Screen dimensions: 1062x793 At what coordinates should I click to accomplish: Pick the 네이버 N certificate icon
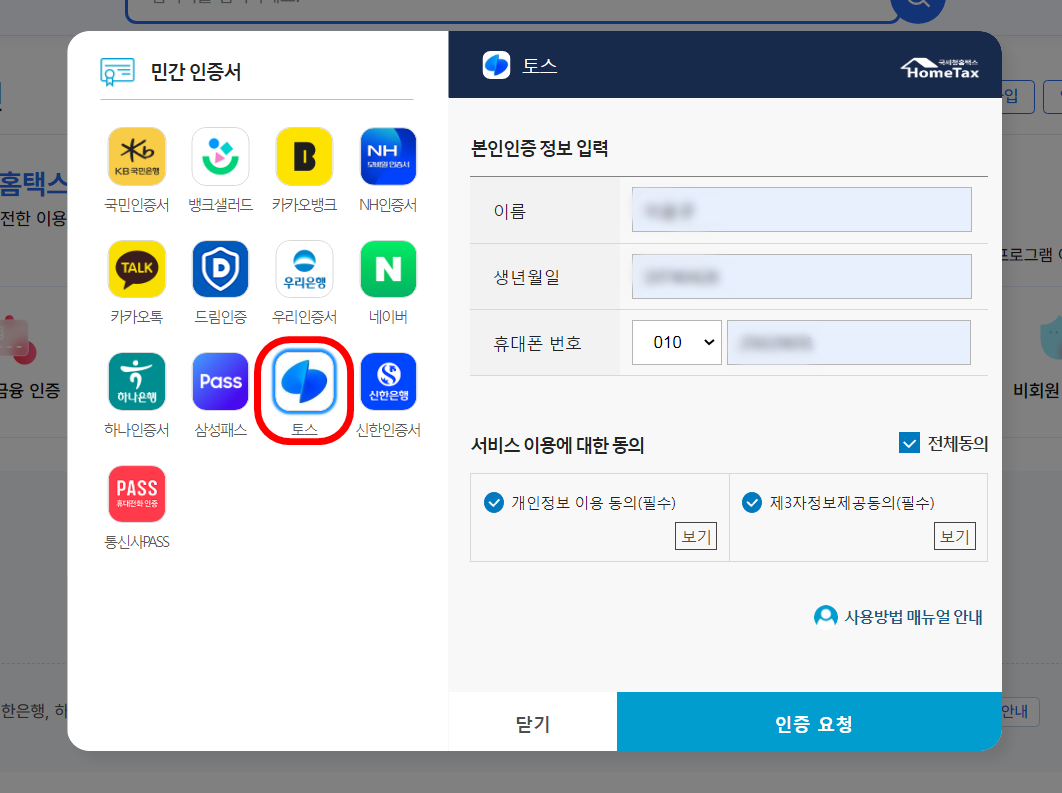tap(388, 269)
